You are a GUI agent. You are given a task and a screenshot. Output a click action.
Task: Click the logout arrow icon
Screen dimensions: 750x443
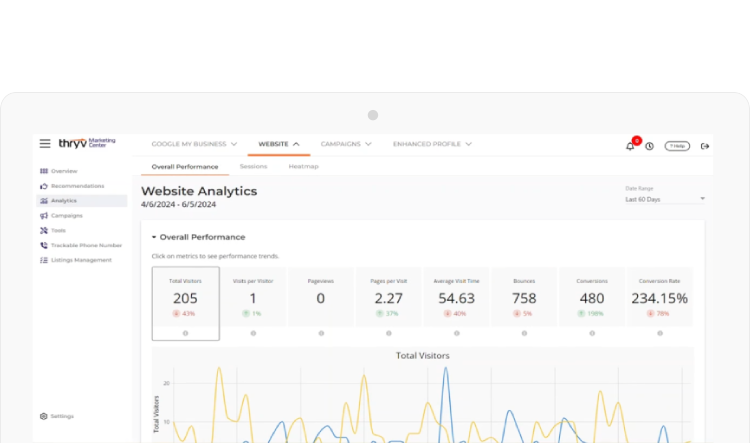pyautogui.click(x=705, y=146)
